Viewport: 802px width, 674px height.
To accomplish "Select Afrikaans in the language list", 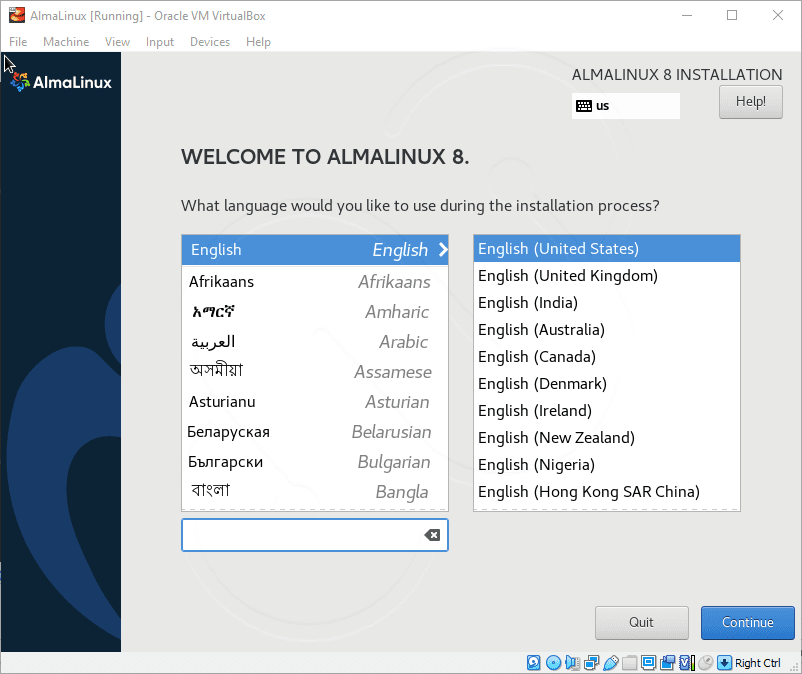I will tap(315, 282).
